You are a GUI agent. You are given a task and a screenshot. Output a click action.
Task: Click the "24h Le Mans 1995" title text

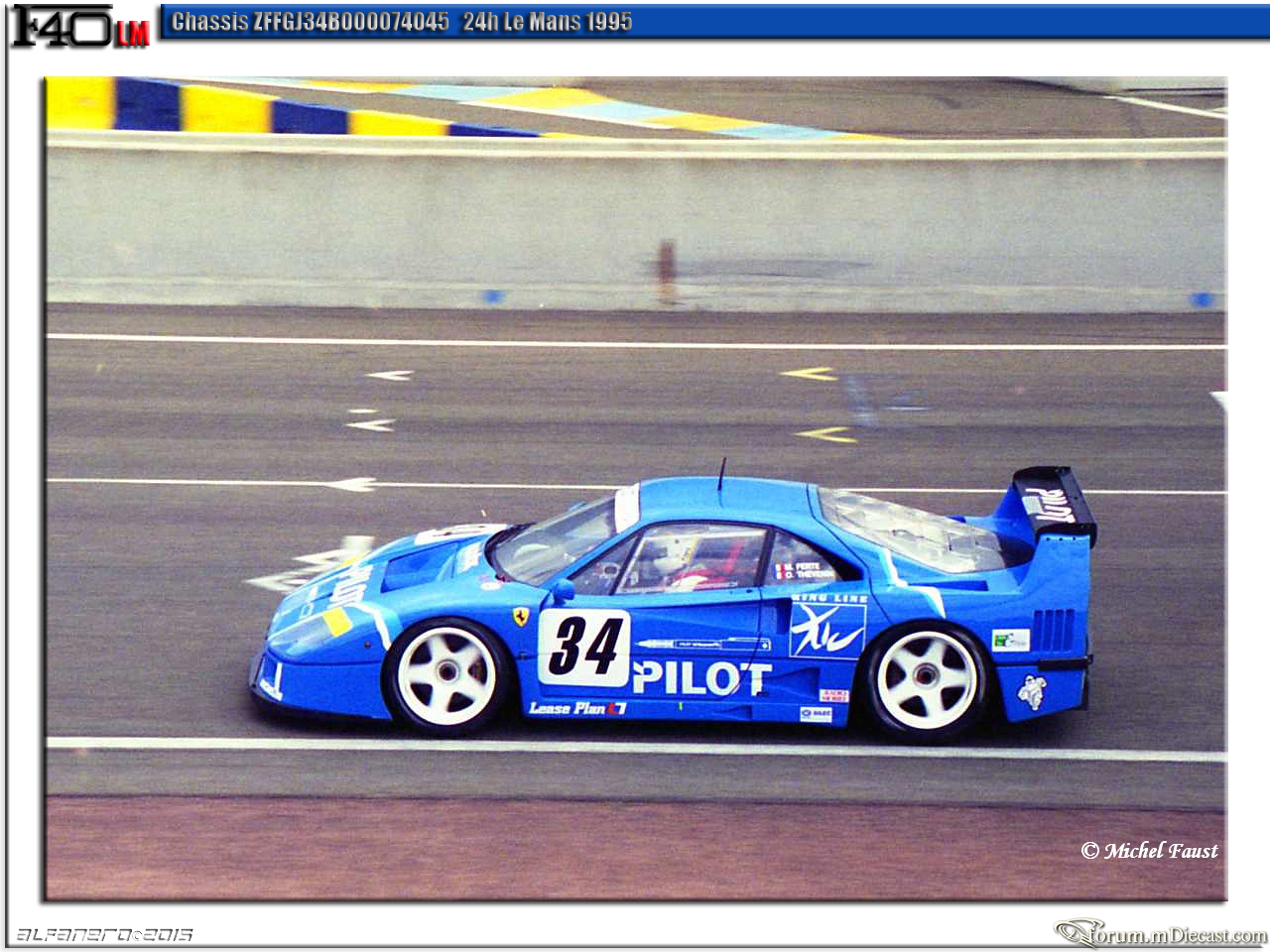547,22
